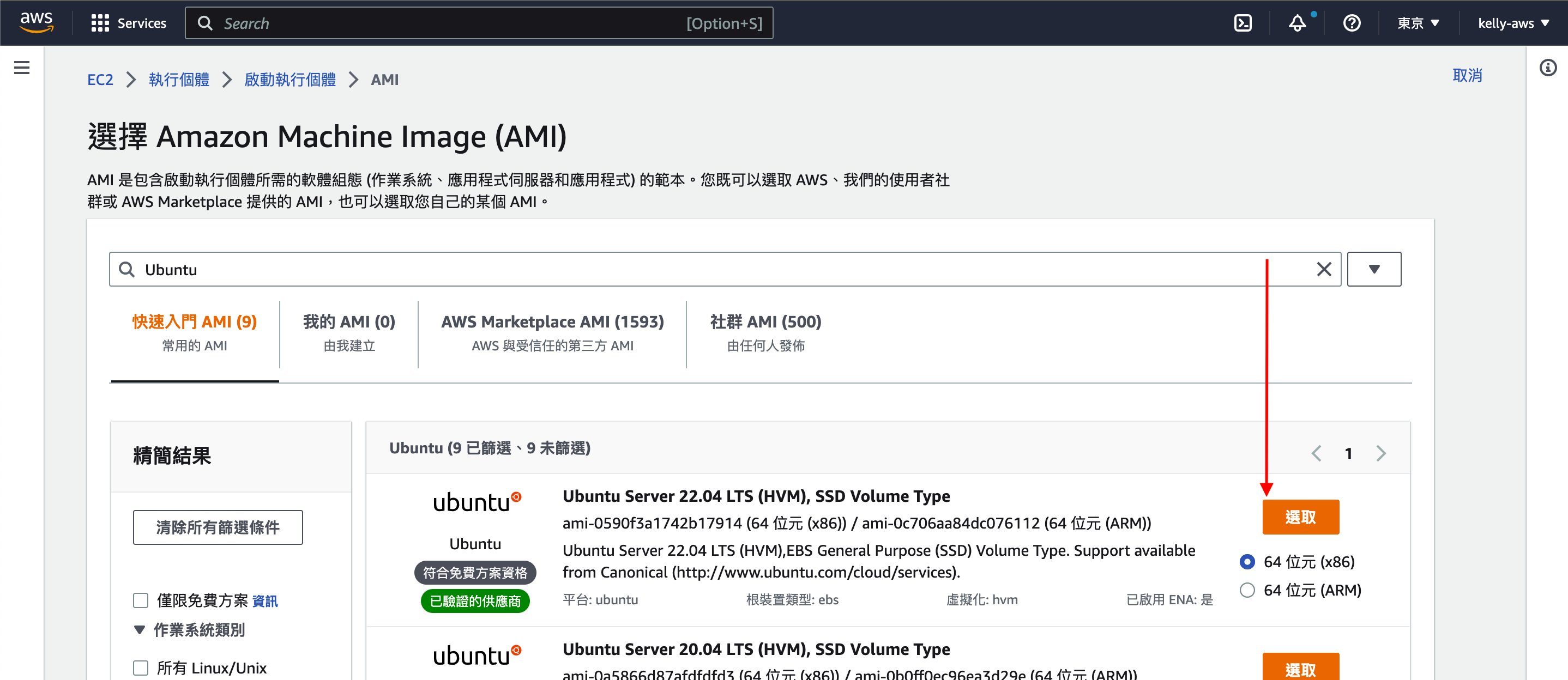The width and height of the screenshot is (1568, 680).
Task: Switch to 社群 AMI (500) tab
Action: tap(765, 333)
